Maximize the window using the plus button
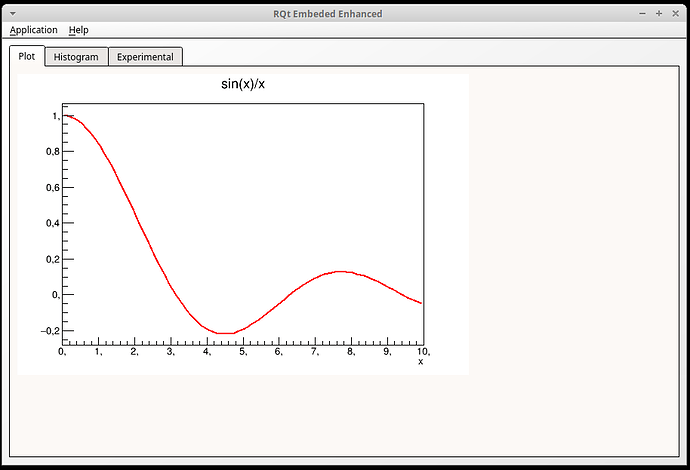Screen dimensions: 690x470 [x=659, y=13]
